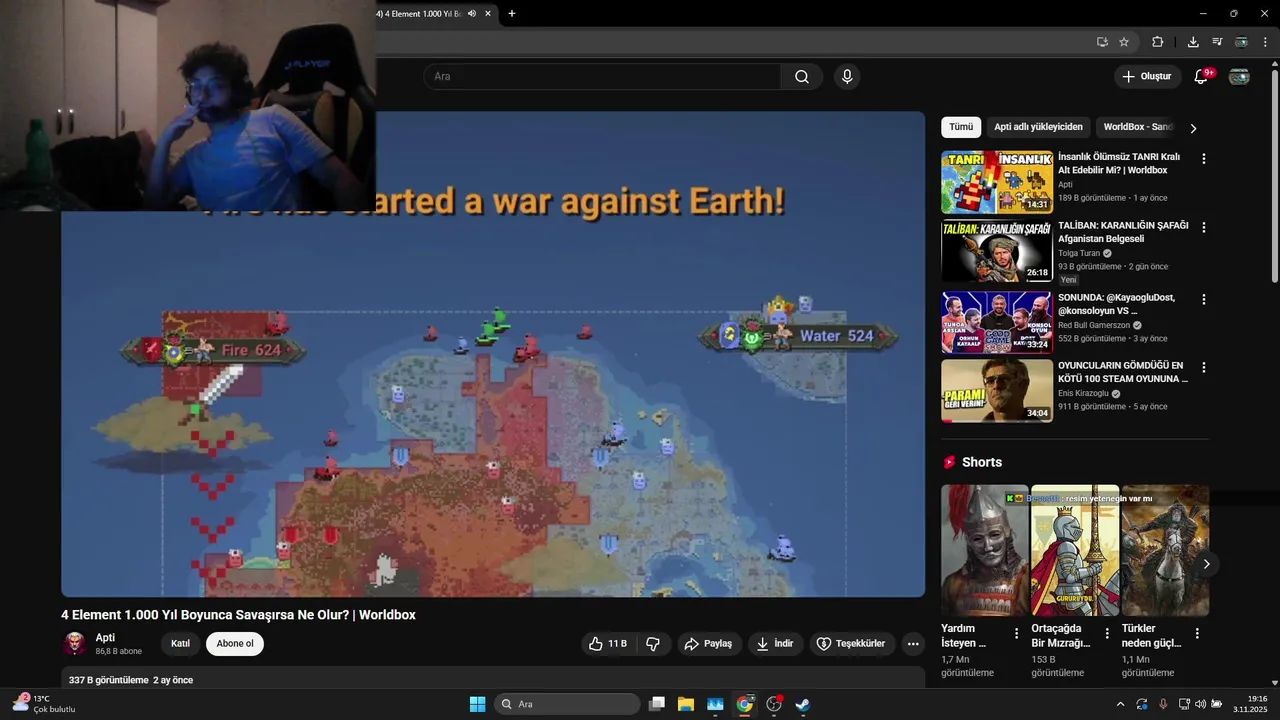This screenshot has width=1280, height=720.
Task: Open options for OYUNCULARIN GÖMDÜĞÜ video
Action: (x=1203, y=368)
